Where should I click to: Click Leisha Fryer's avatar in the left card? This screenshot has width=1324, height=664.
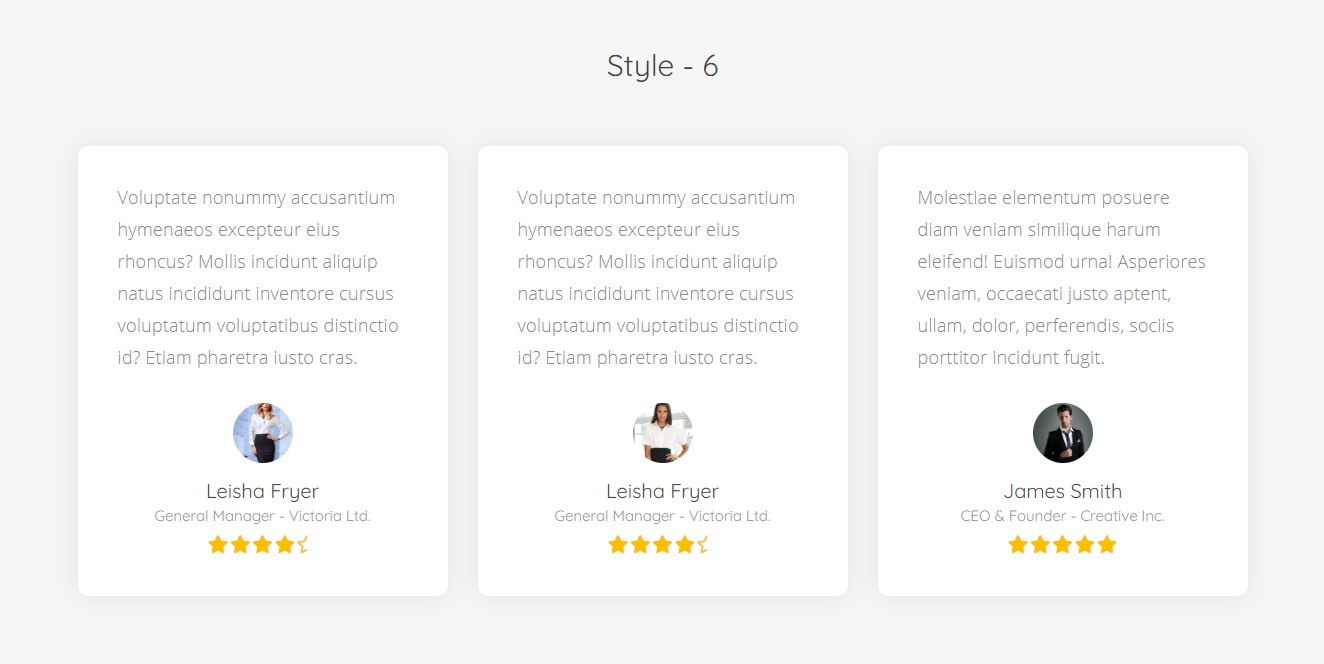tap(263, 433)
